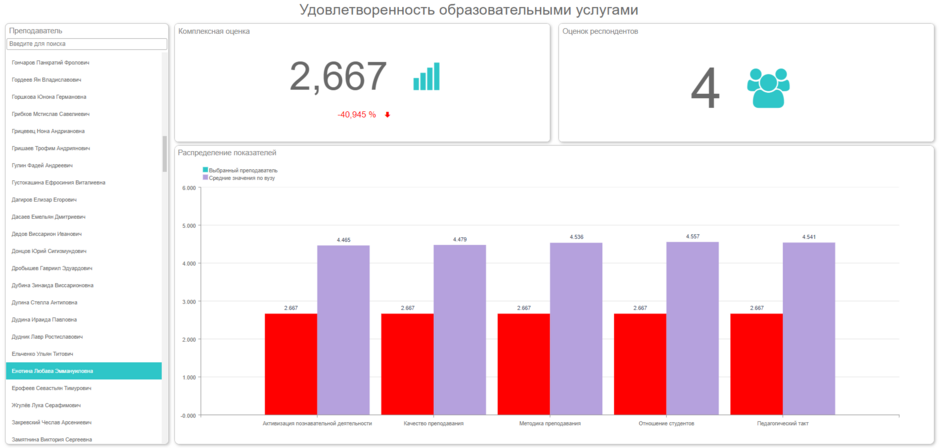
Task: Select teacher Гришаев Трофим Андрианович
Action: (x=48, y=148)
